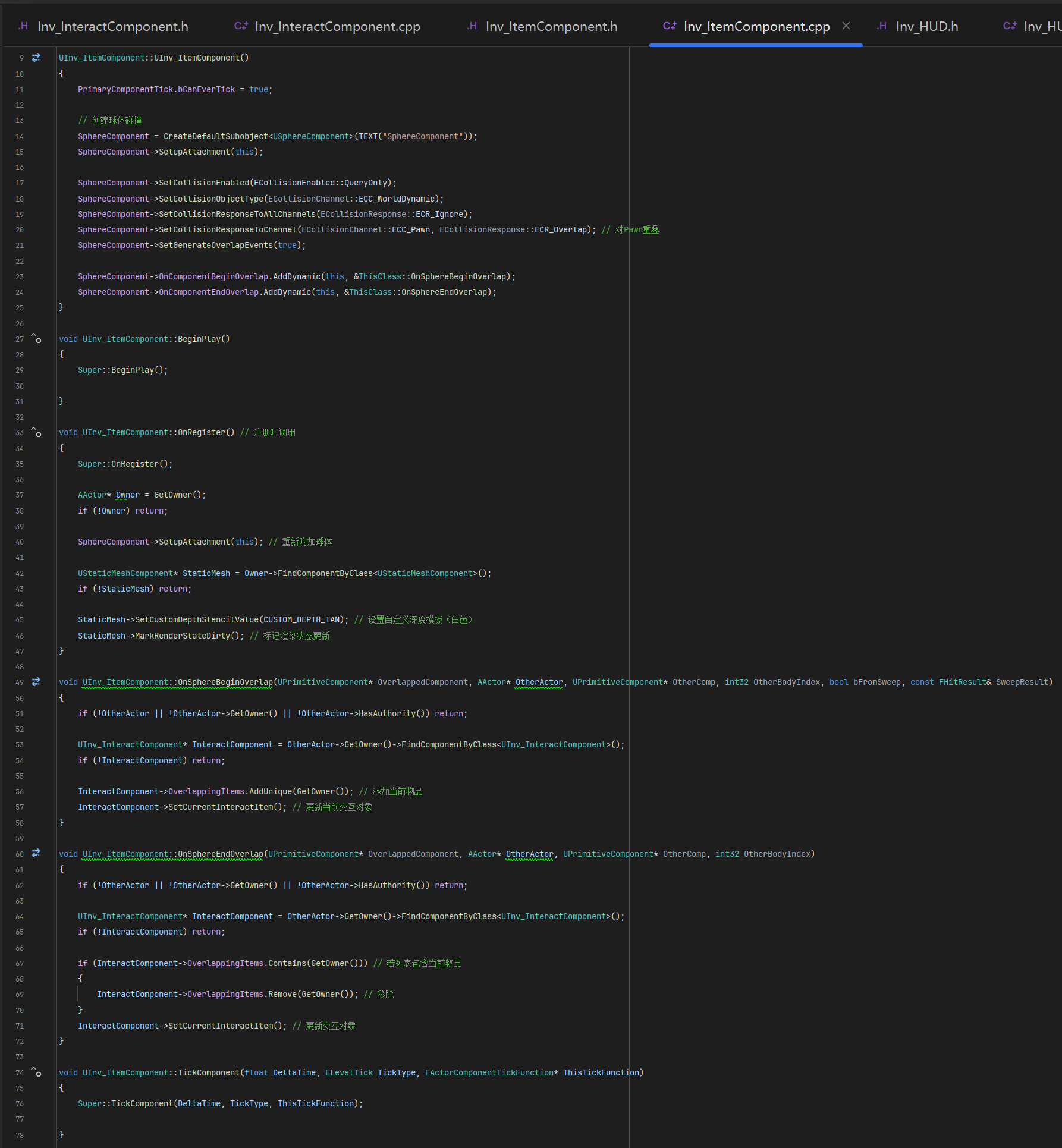The width and height of the screenshot is (1062, 1148).
Task: Click "Super::OnRegister();" on line 35
Action: point(125,464)
